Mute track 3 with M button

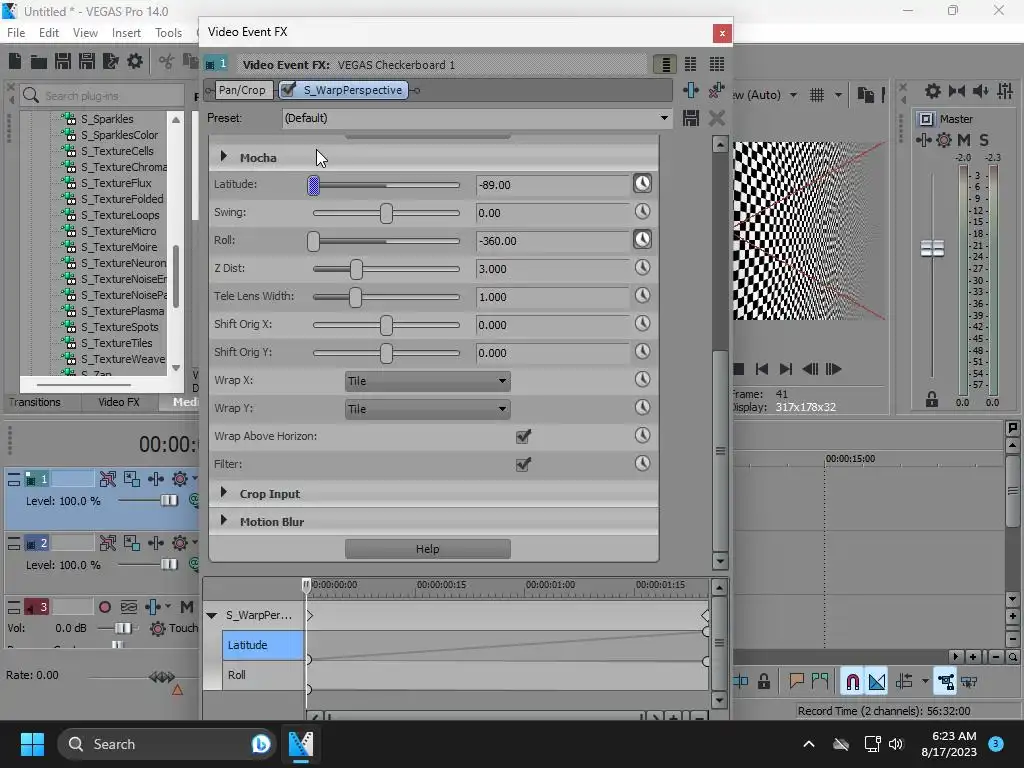pyautogui.click(x=187, y=607)
